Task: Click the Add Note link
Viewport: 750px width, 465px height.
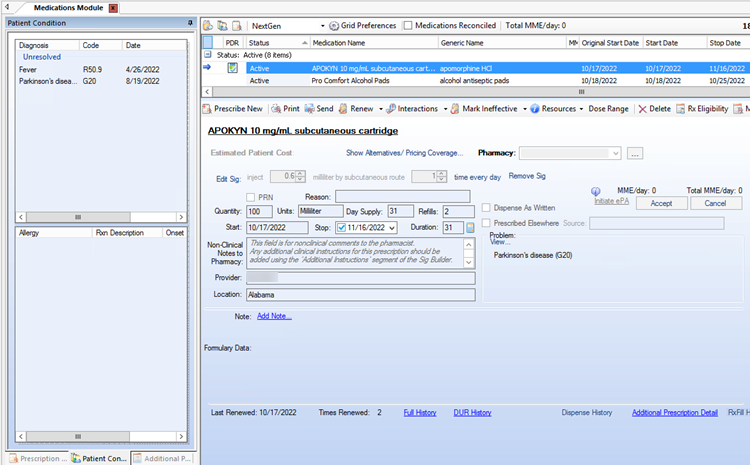Action: click(x=274, y=316)
